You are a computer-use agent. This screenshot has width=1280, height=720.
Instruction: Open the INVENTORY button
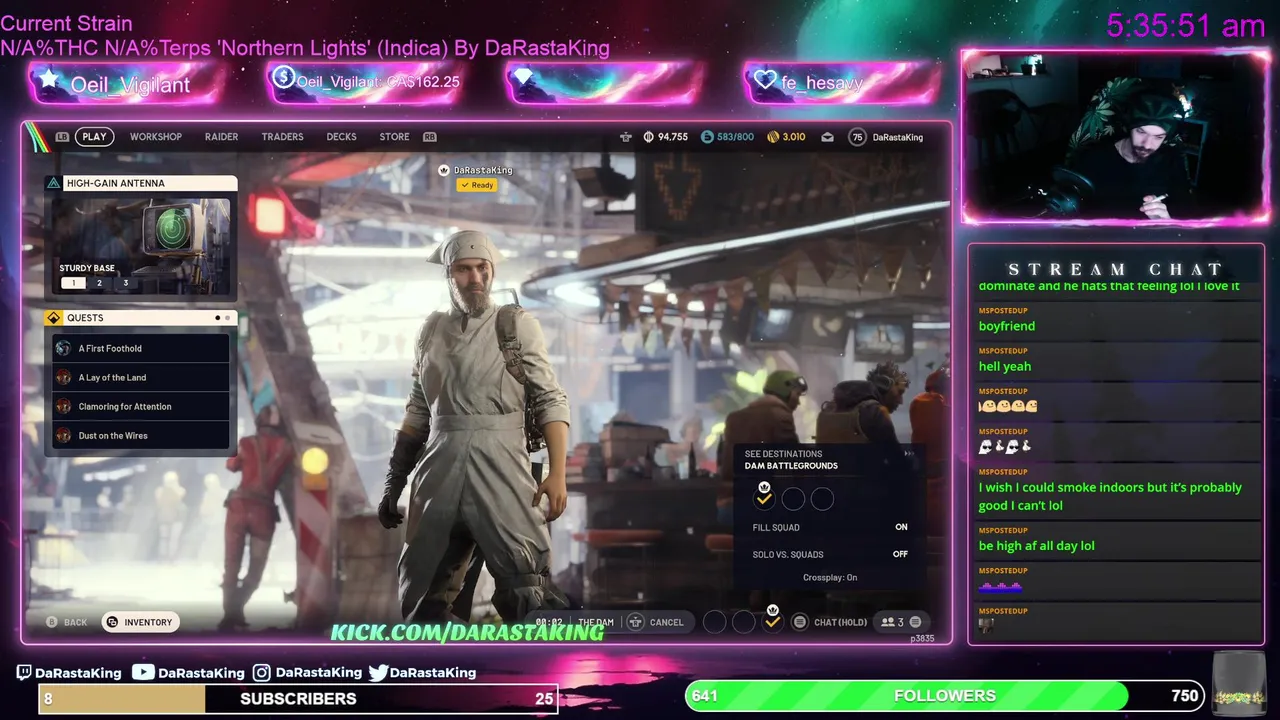(x=140, y=622)
